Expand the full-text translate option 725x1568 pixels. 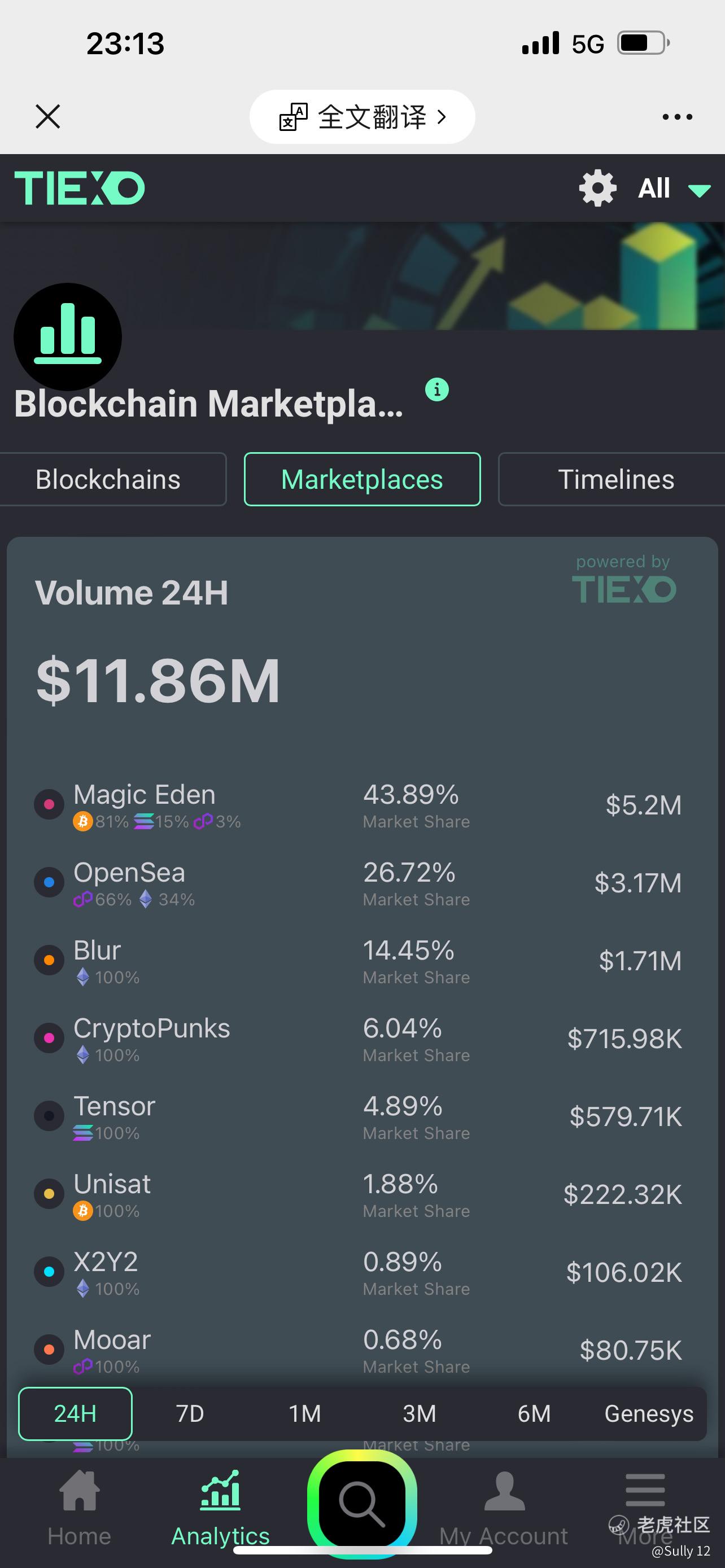point(362,117)
